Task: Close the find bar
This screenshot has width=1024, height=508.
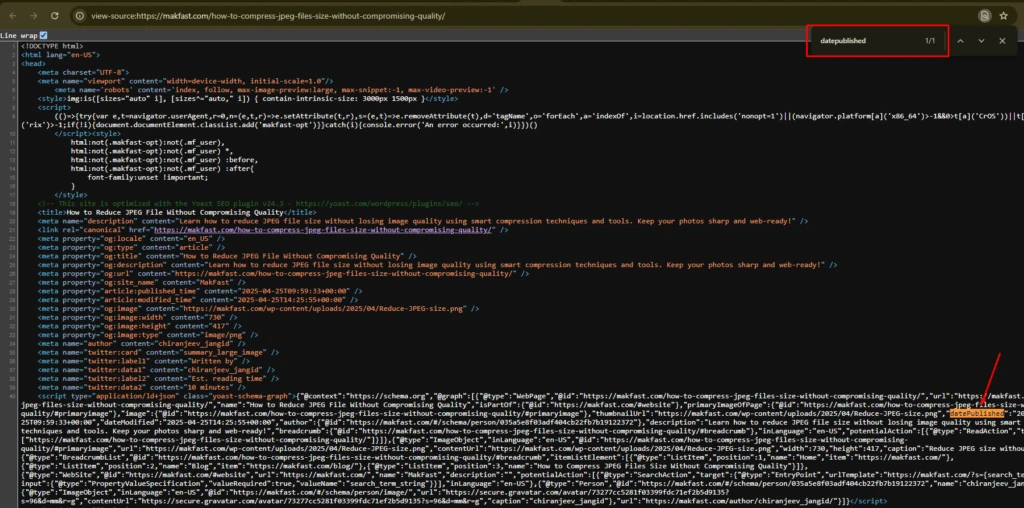Action: click(x=1002, y=40)
